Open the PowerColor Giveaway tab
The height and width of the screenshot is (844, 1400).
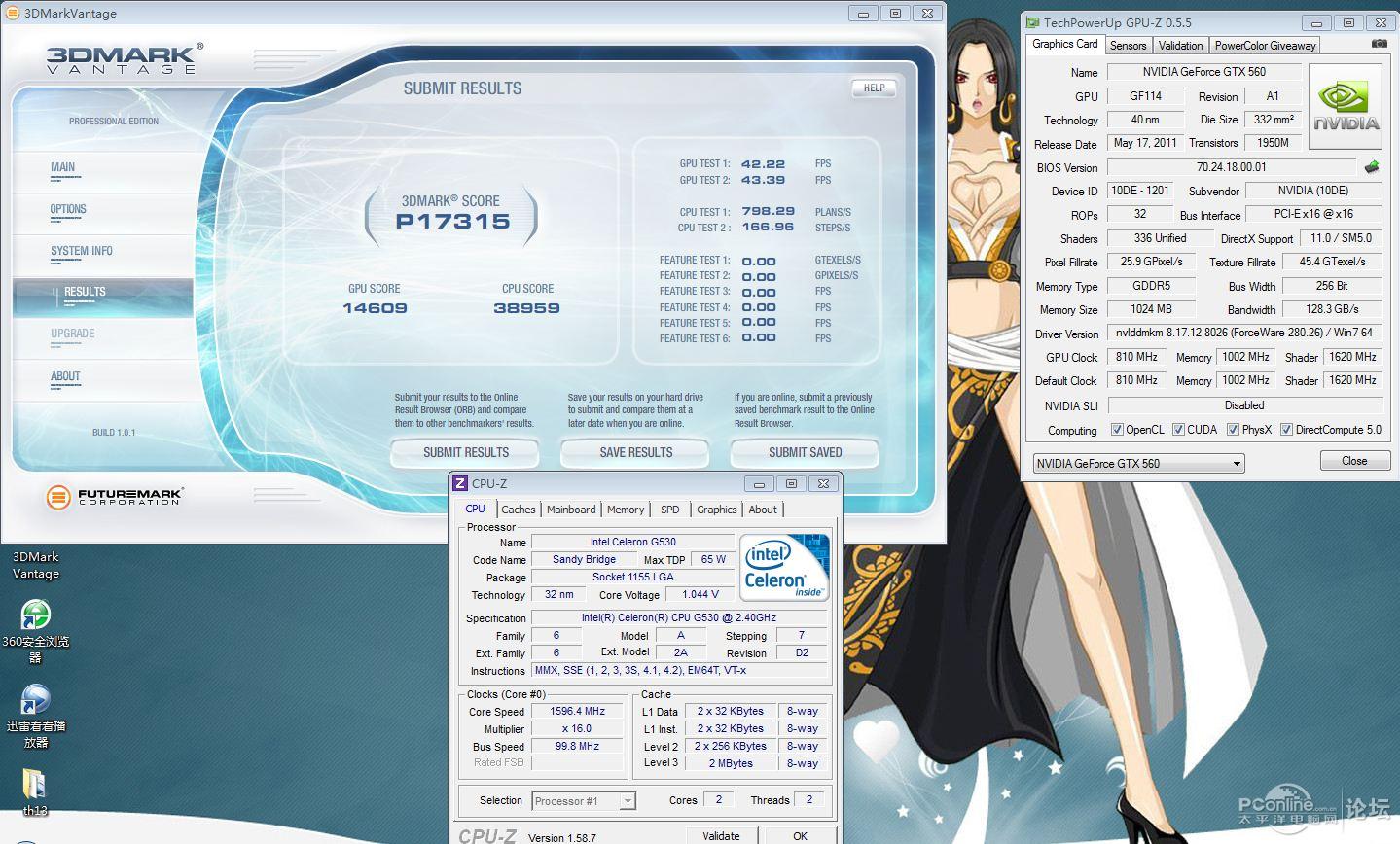pos(1265,45)
